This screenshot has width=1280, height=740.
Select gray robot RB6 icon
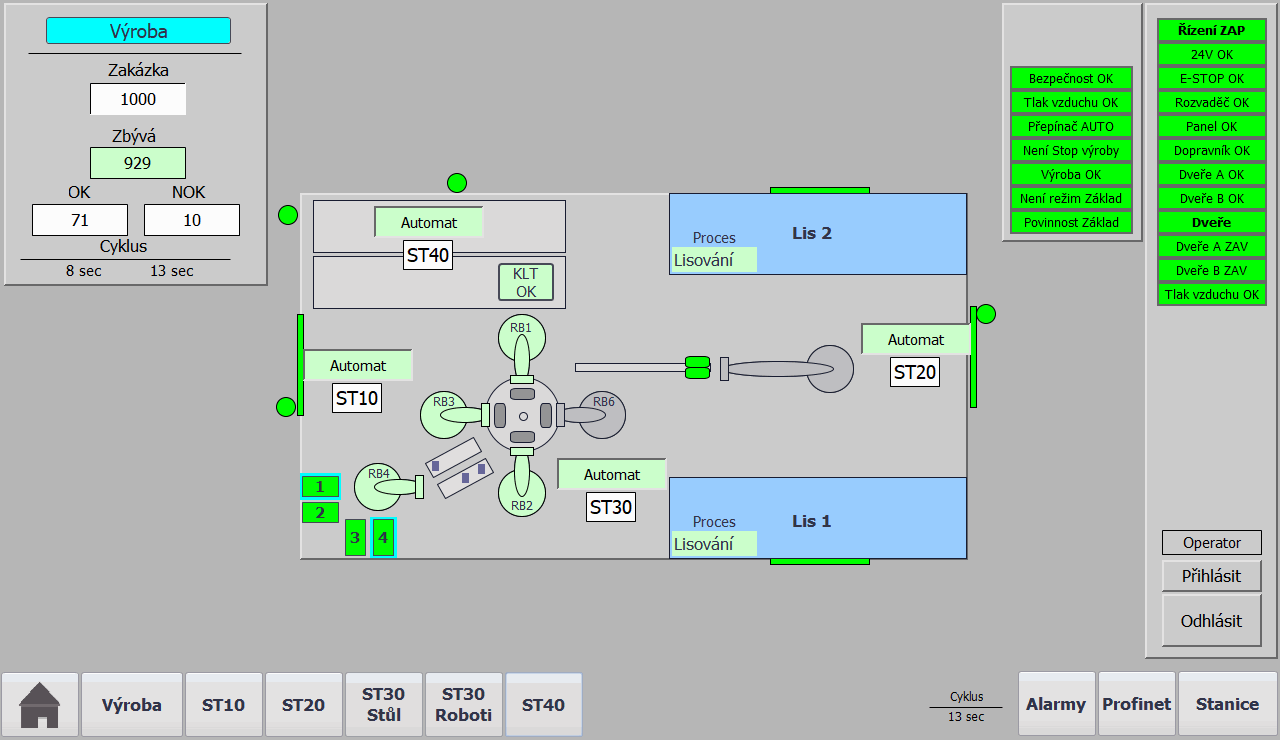click(x=602, y=414)
